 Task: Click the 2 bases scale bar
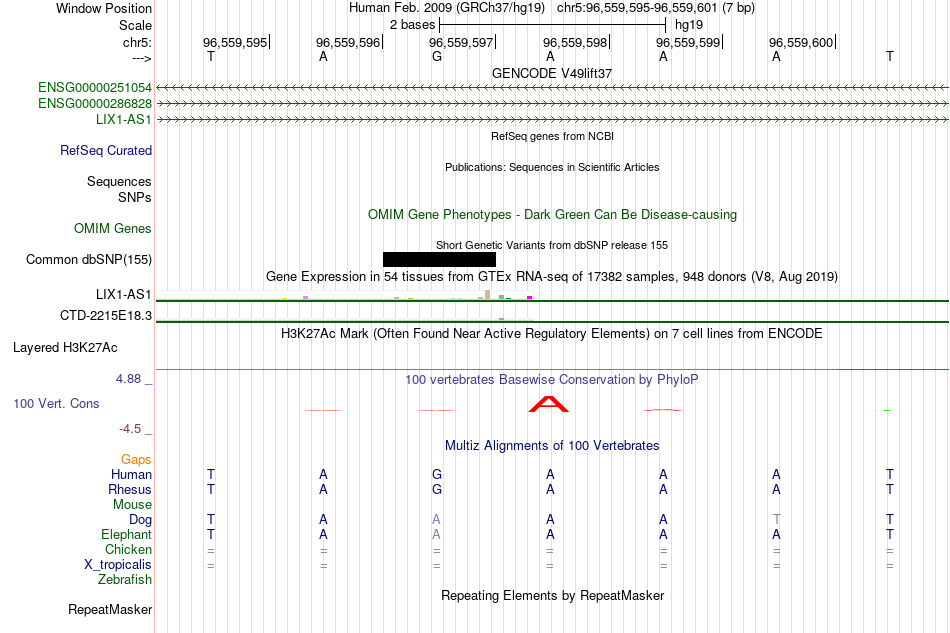tap(553, 25)
